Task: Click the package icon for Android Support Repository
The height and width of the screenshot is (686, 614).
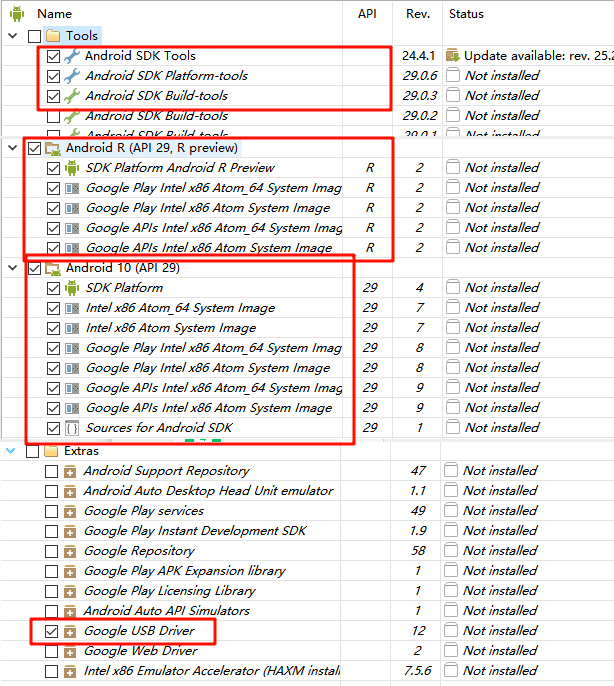Action: click(x=70, y=471)
